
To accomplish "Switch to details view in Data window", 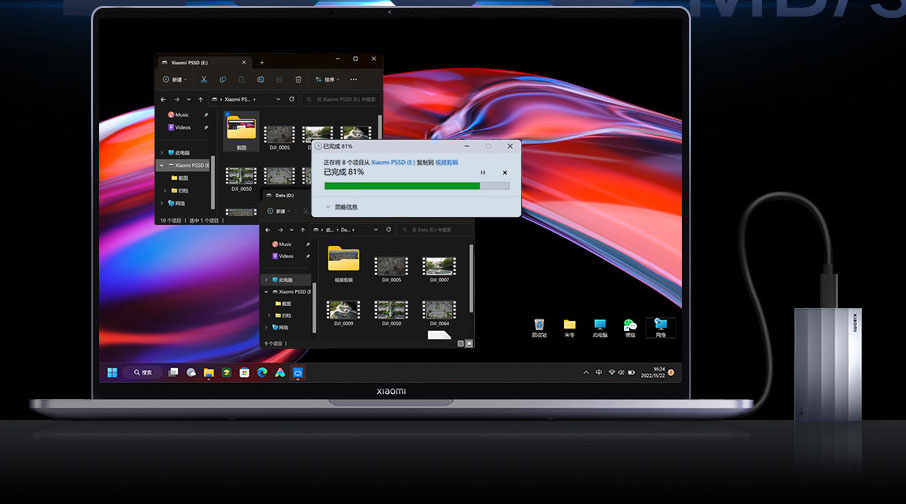I will tap(460, 343).
